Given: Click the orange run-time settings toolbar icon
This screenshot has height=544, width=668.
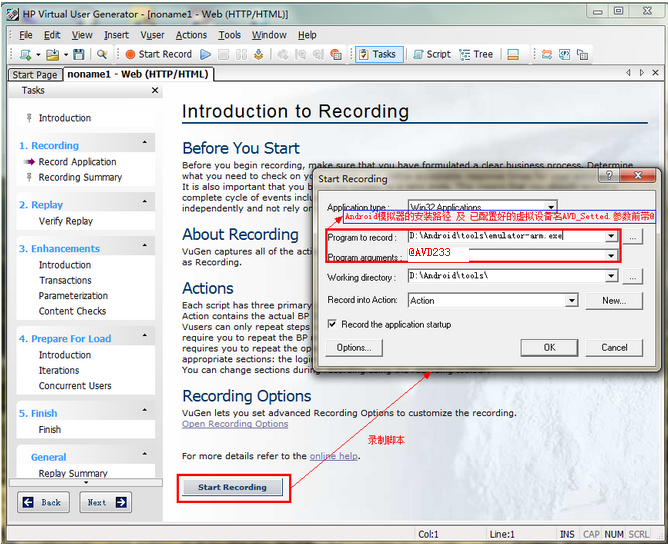Looking at the screenshot, I should (x=547, y=55).
